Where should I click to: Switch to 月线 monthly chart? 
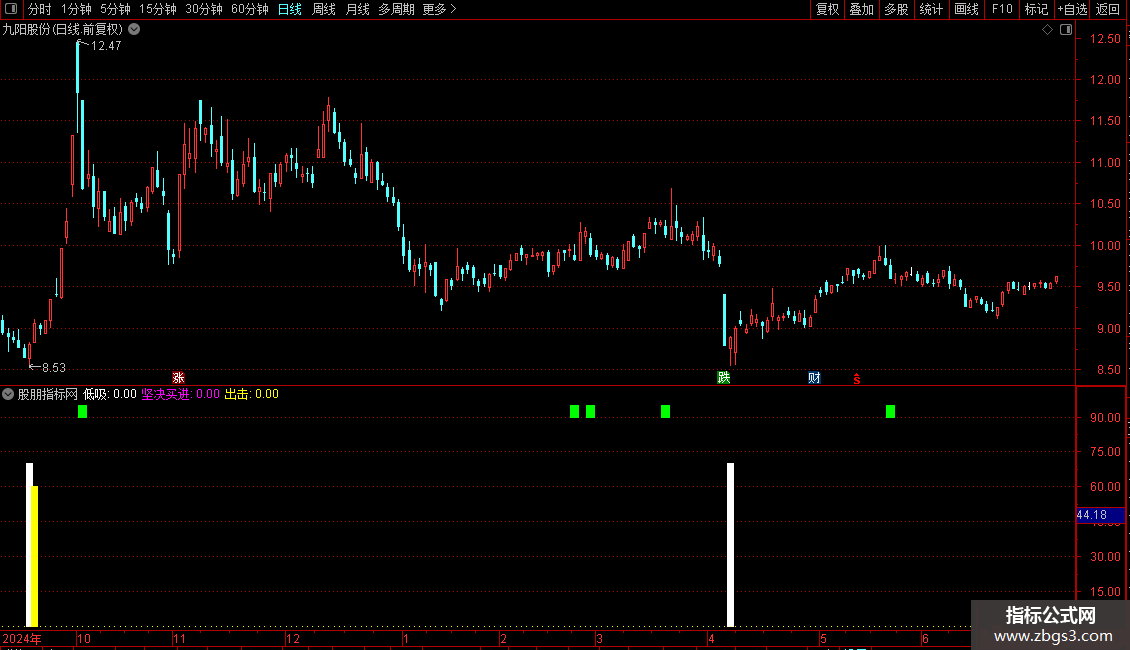(x=357, y=9)
